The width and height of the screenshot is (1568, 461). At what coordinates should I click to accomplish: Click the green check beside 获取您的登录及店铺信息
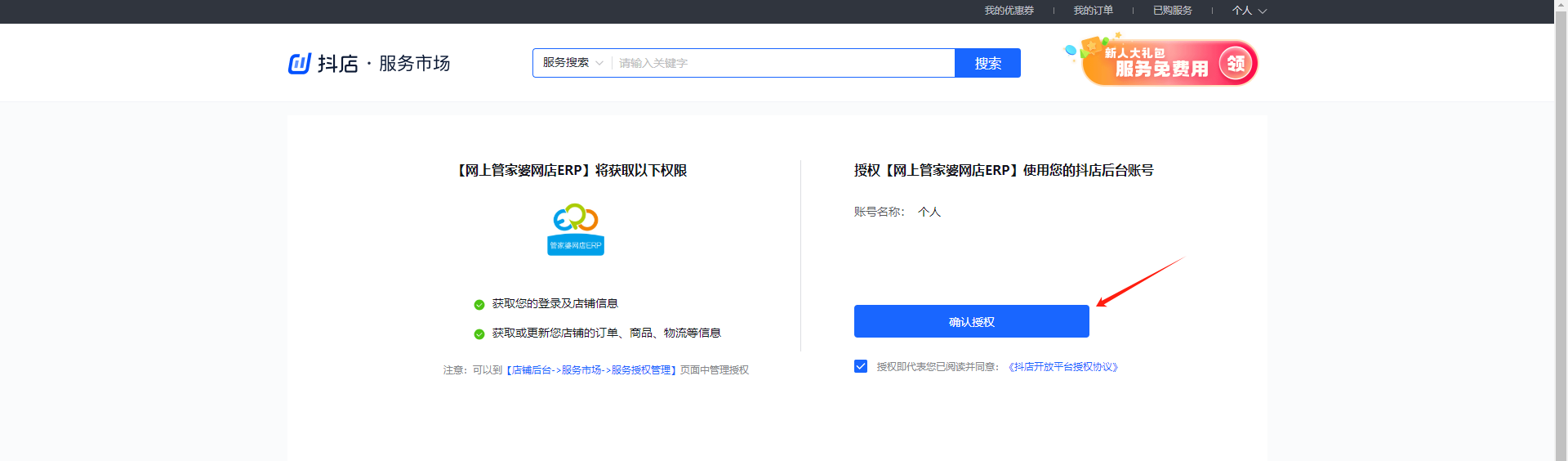[479, 305]
